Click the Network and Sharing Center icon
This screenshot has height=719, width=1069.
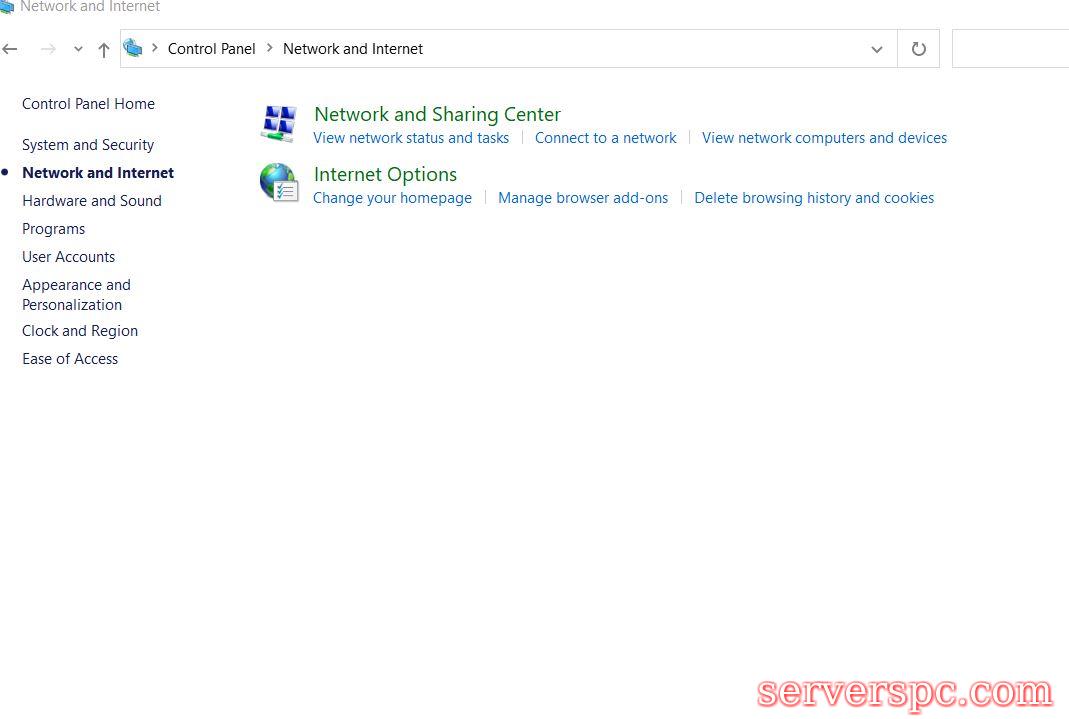point(279,123)
